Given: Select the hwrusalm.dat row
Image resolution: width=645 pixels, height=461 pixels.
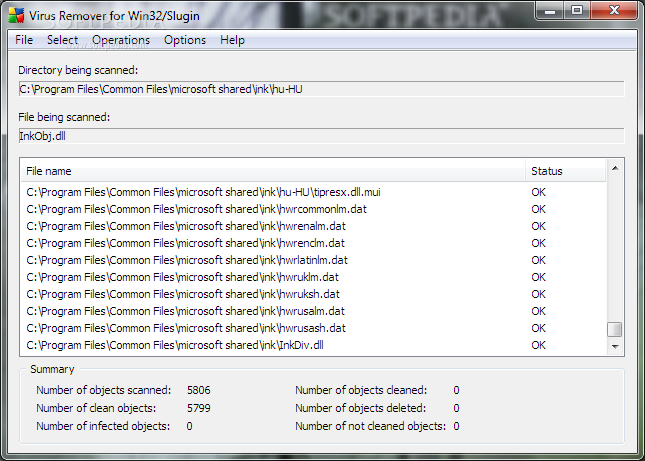Looking at the screenshot, I should tap(313, 311).
